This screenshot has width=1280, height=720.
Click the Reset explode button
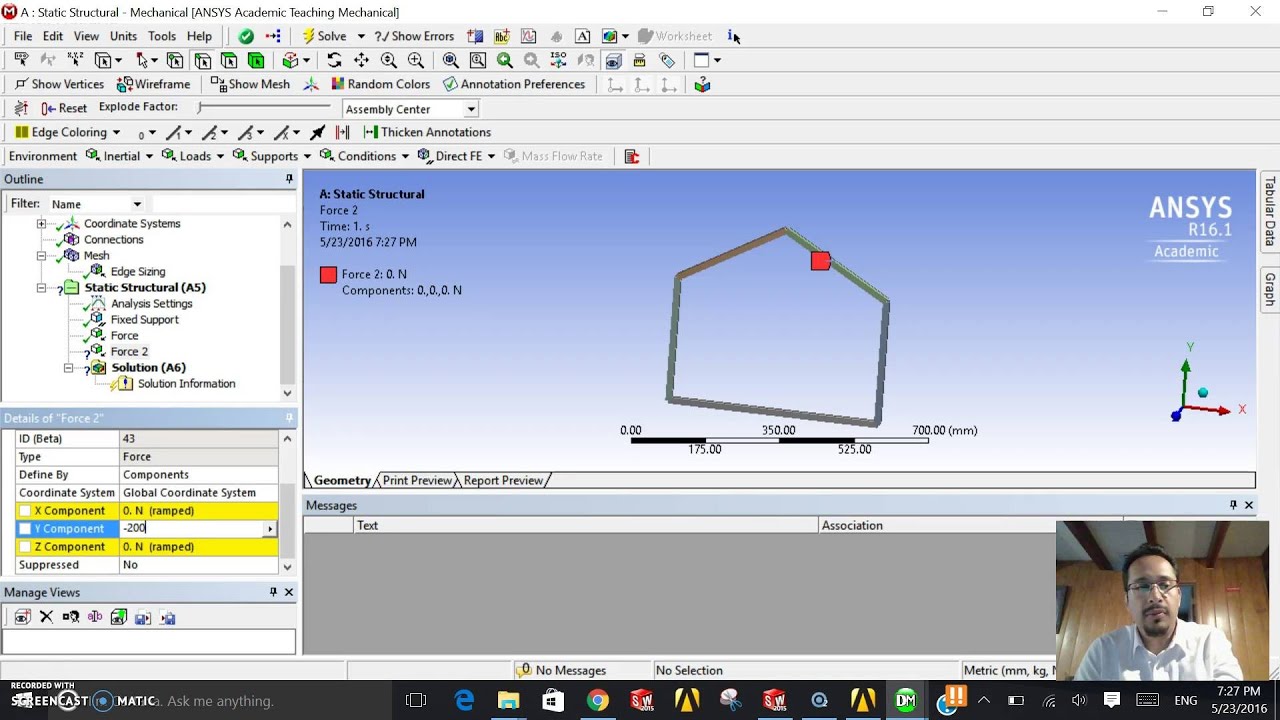(64, 108)
